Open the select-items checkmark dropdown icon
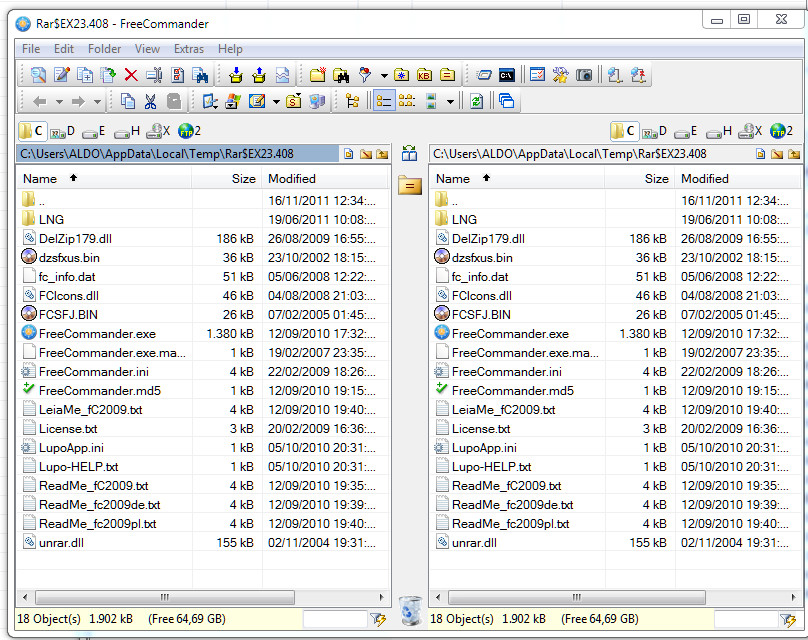Viewport: 808px width, 640px height. [210, 102]
